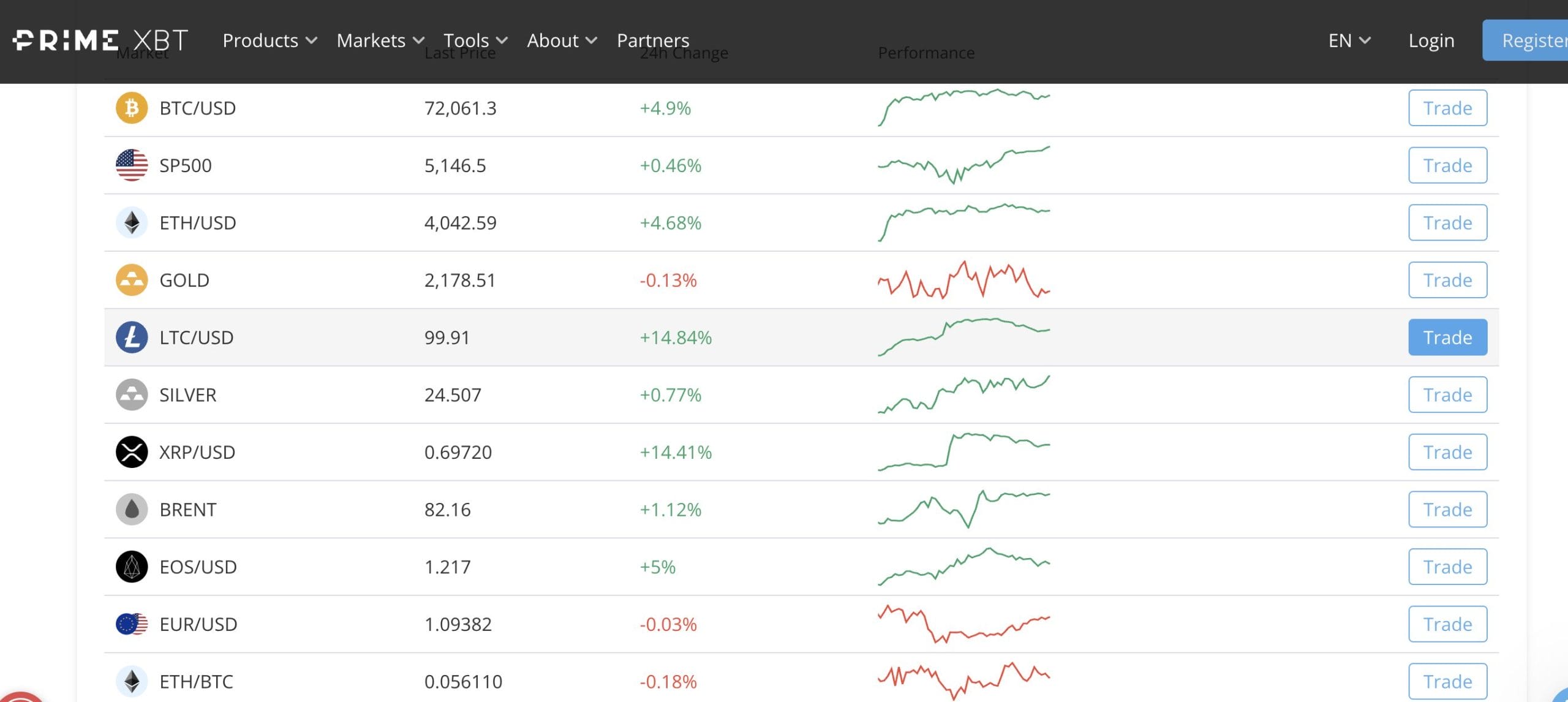This screenshot has height=702, width=1568.
Task: Expand the About menu
Action: (x=562, y=40)
